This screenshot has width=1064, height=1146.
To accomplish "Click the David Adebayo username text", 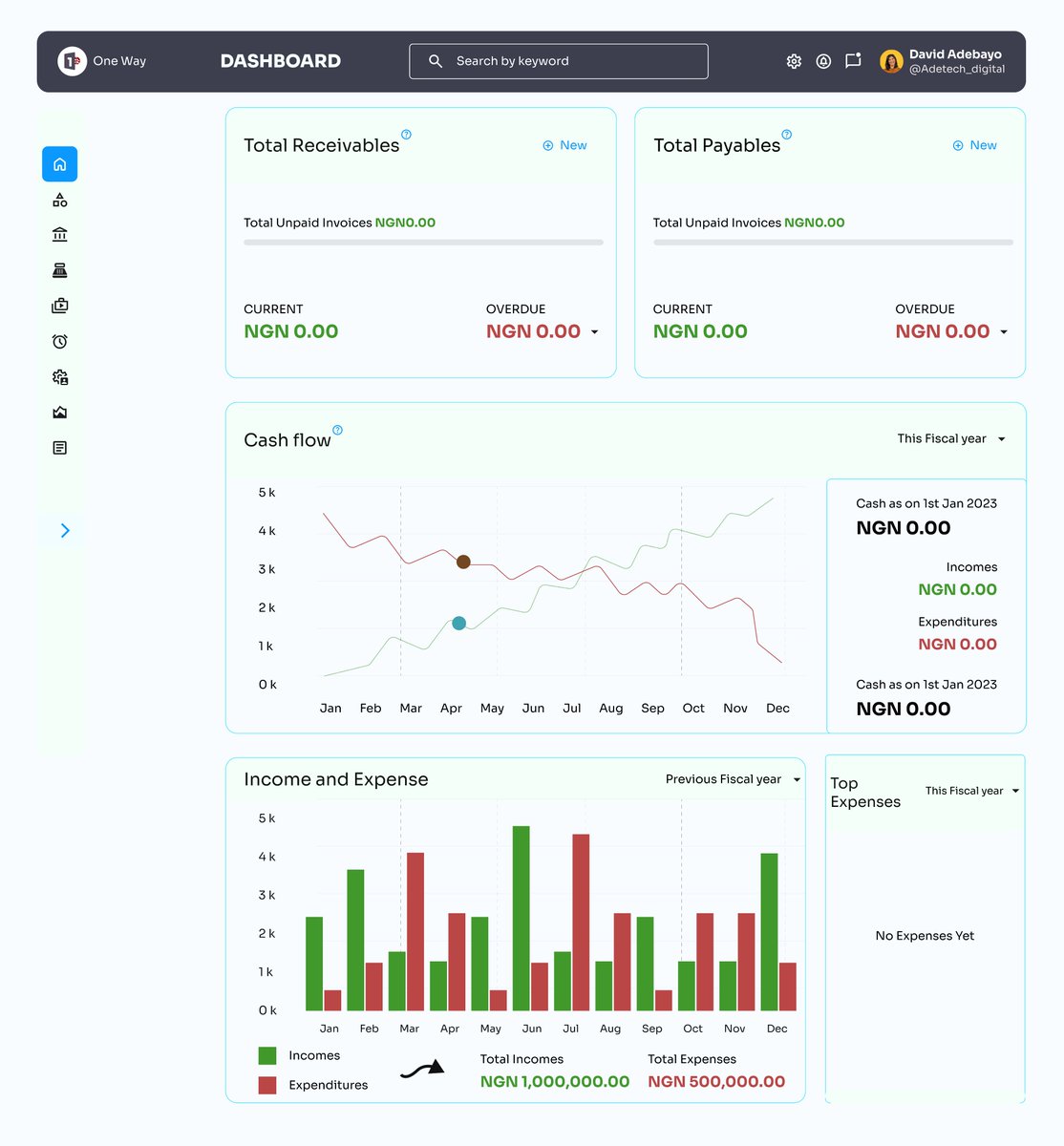I will (955, 54).
